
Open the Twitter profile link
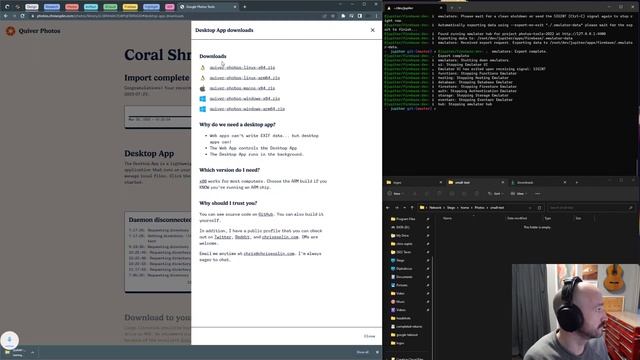[222, 237]
